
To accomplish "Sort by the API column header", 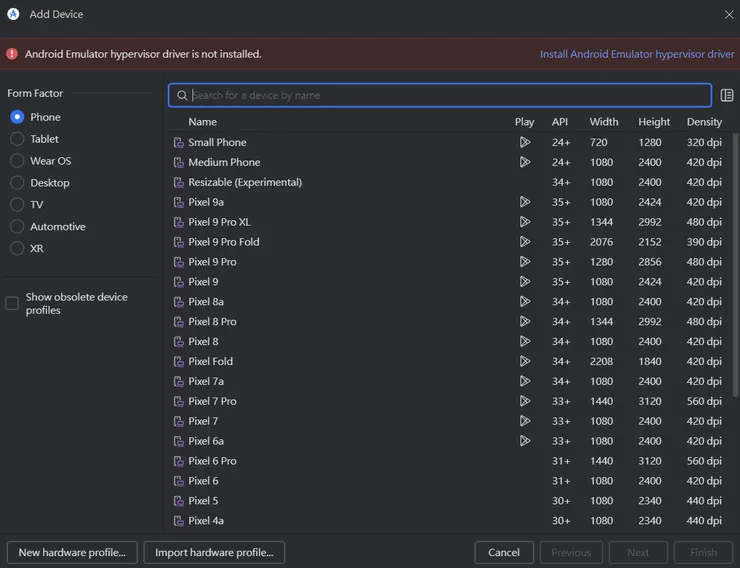I will [x=560, y=122].
